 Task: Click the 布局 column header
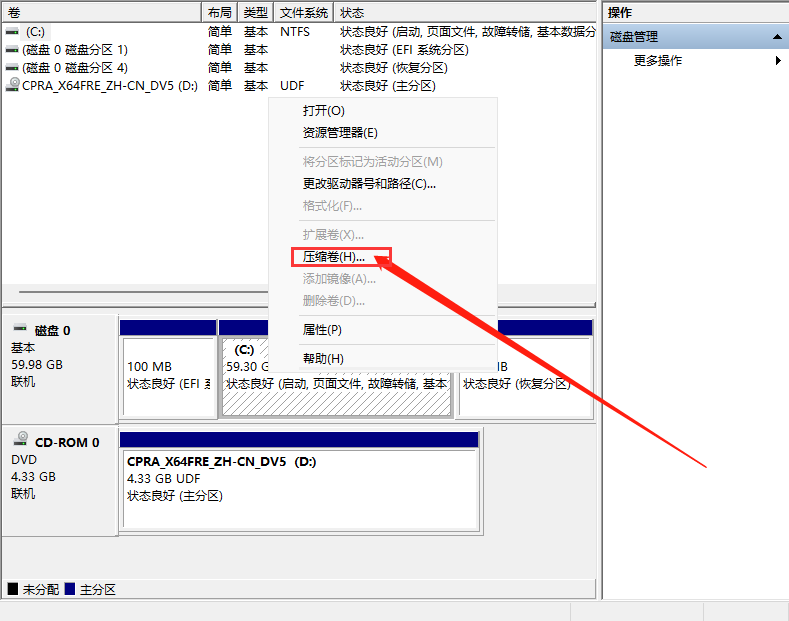coord(220,13)
